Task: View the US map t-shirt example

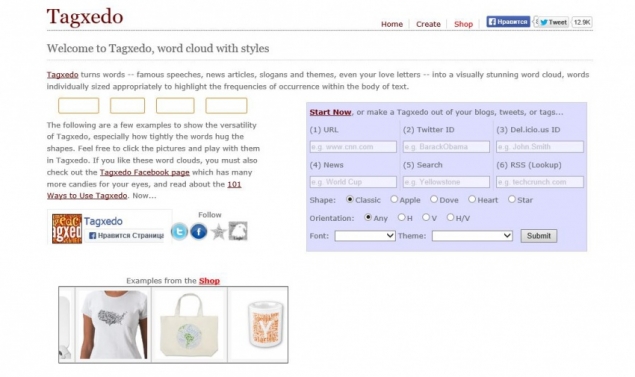Action: point(113,324)
